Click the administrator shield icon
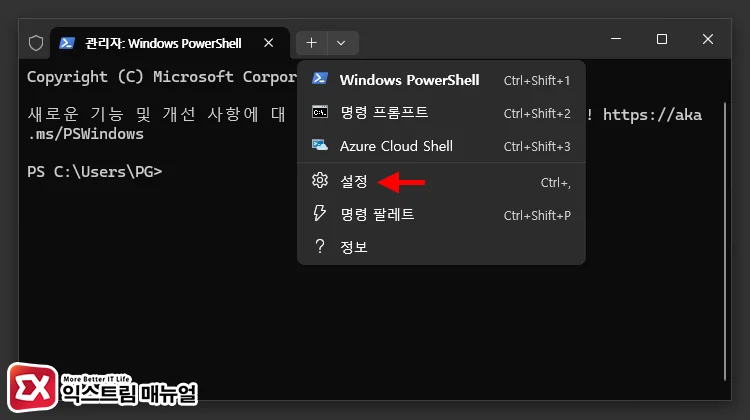Viewport: 750px width, 420px height. (x=36, y=43)
